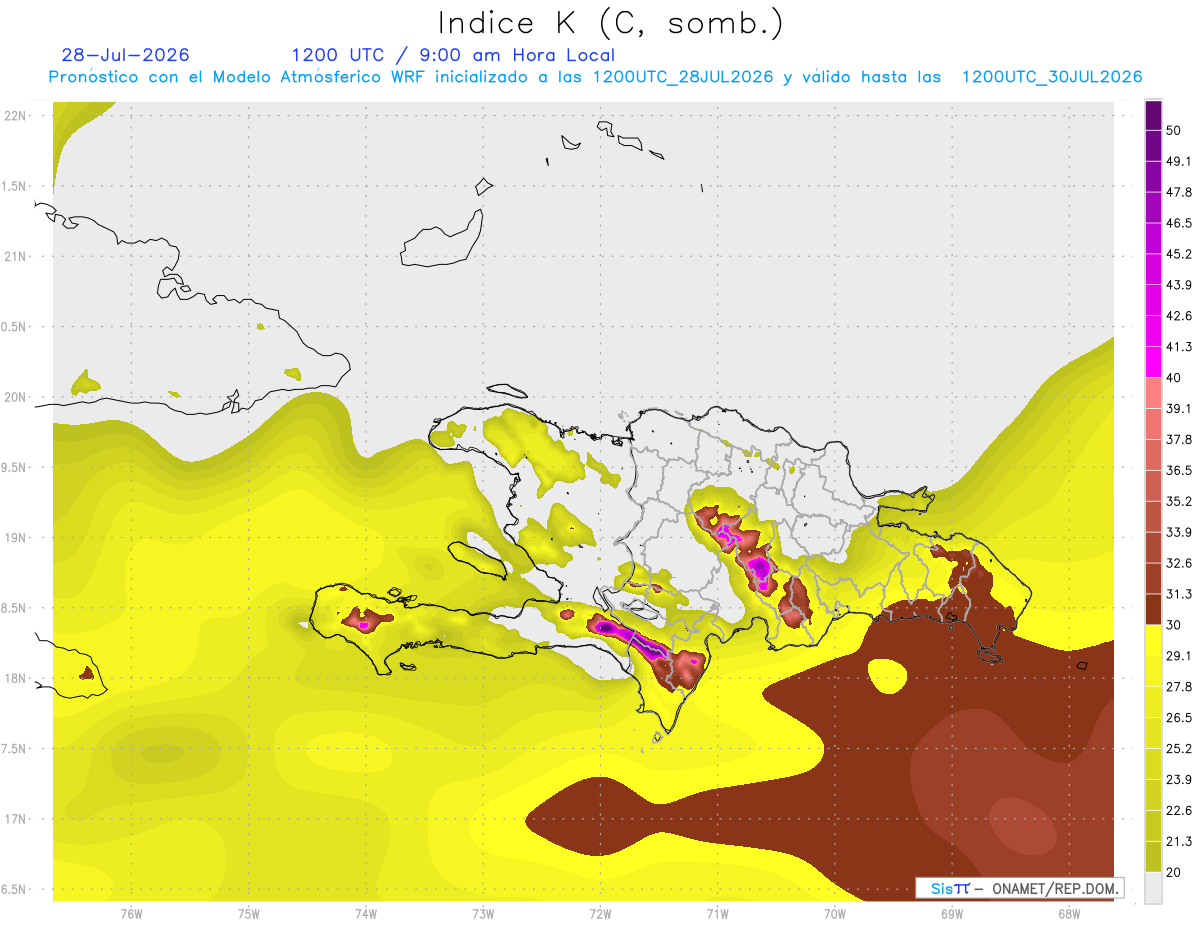
Task: Click the legend value '22.6'
Action: click(x=1179, y=811)
